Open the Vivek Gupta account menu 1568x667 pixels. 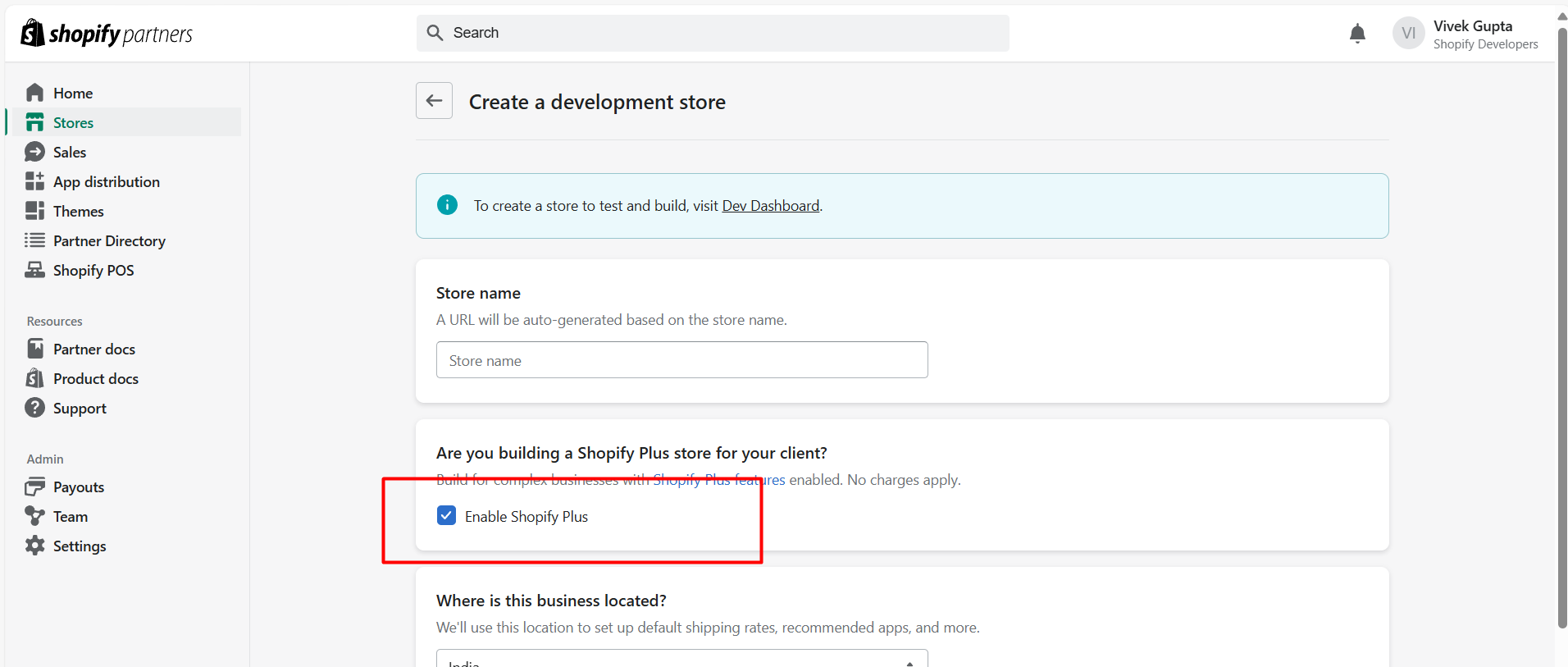tap(1465, 34)
